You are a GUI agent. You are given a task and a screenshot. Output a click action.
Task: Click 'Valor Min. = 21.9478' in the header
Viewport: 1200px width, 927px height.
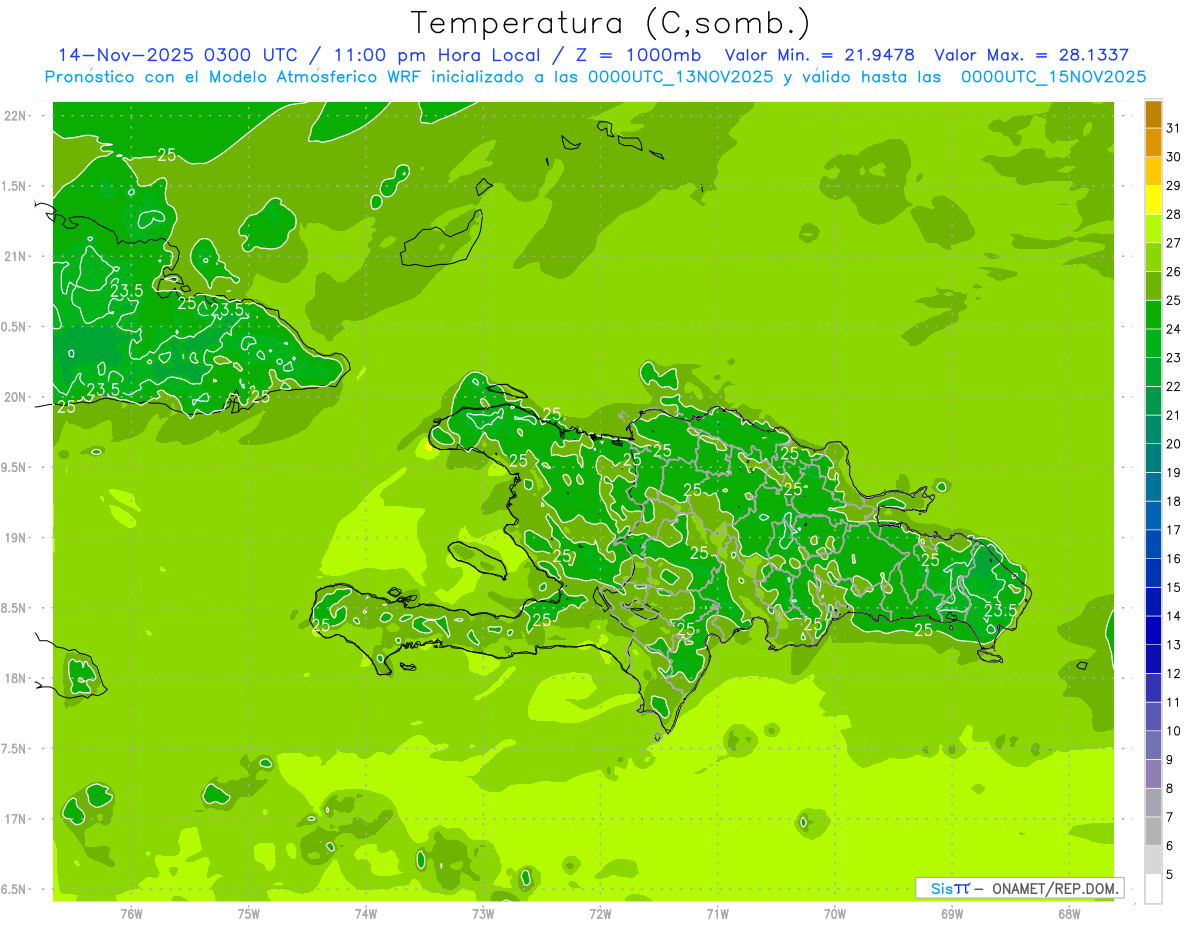click(x=820, y=55)
